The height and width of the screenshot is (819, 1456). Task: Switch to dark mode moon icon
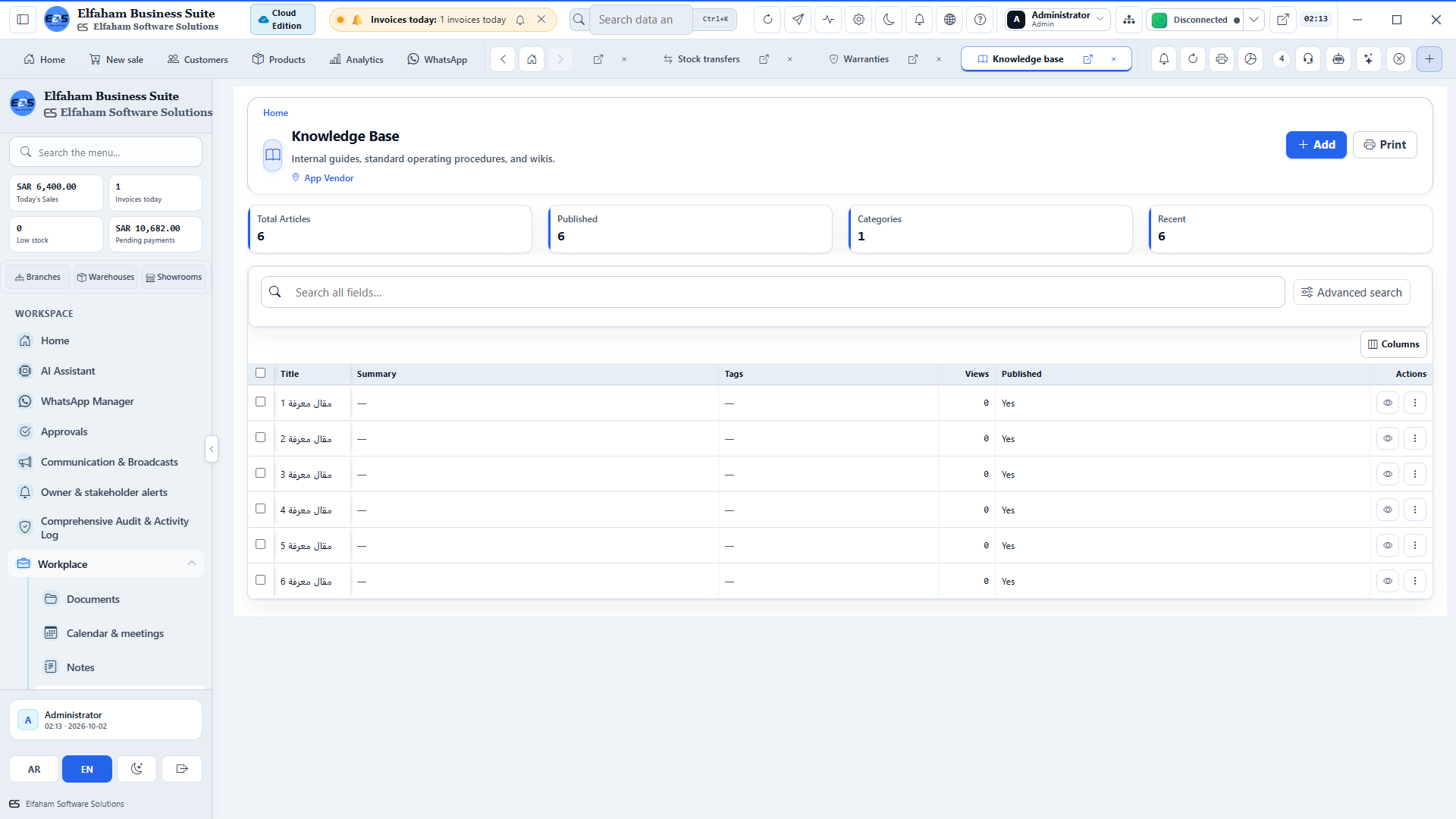[889, 20]
